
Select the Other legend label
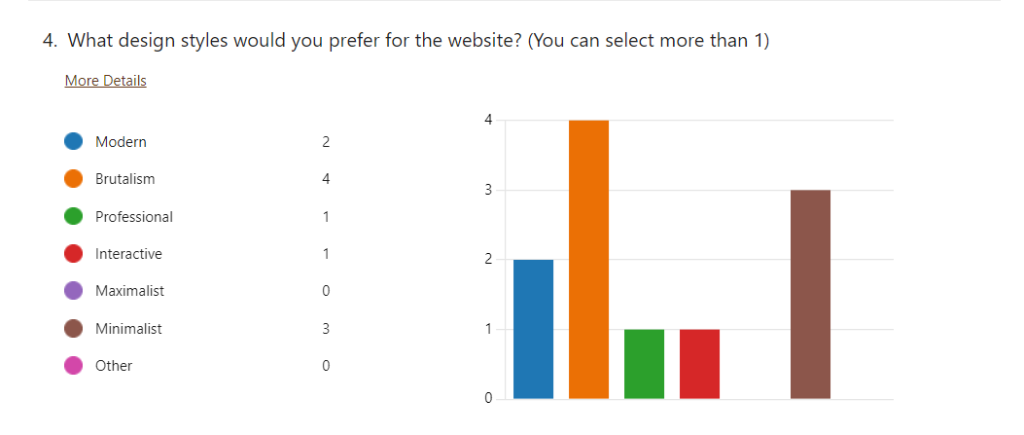click(114, 366)
